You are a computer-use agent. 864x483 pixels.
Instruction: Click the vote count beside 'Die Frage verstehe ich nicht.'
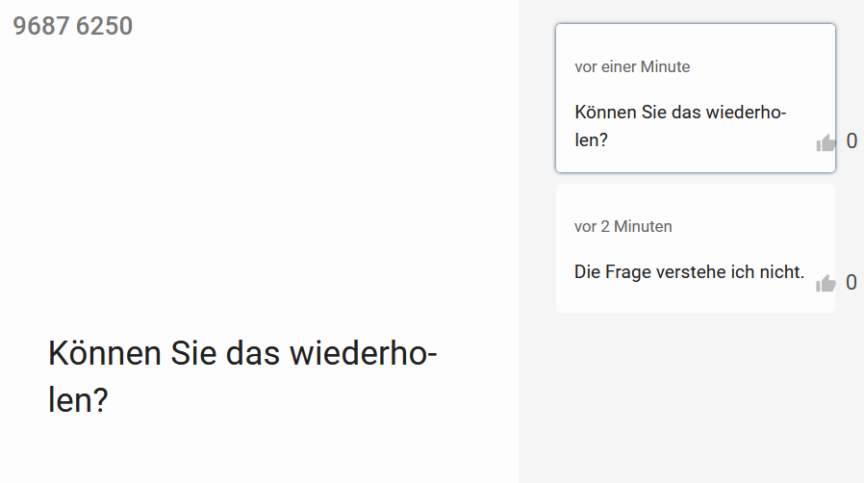(x=851, y=283)
